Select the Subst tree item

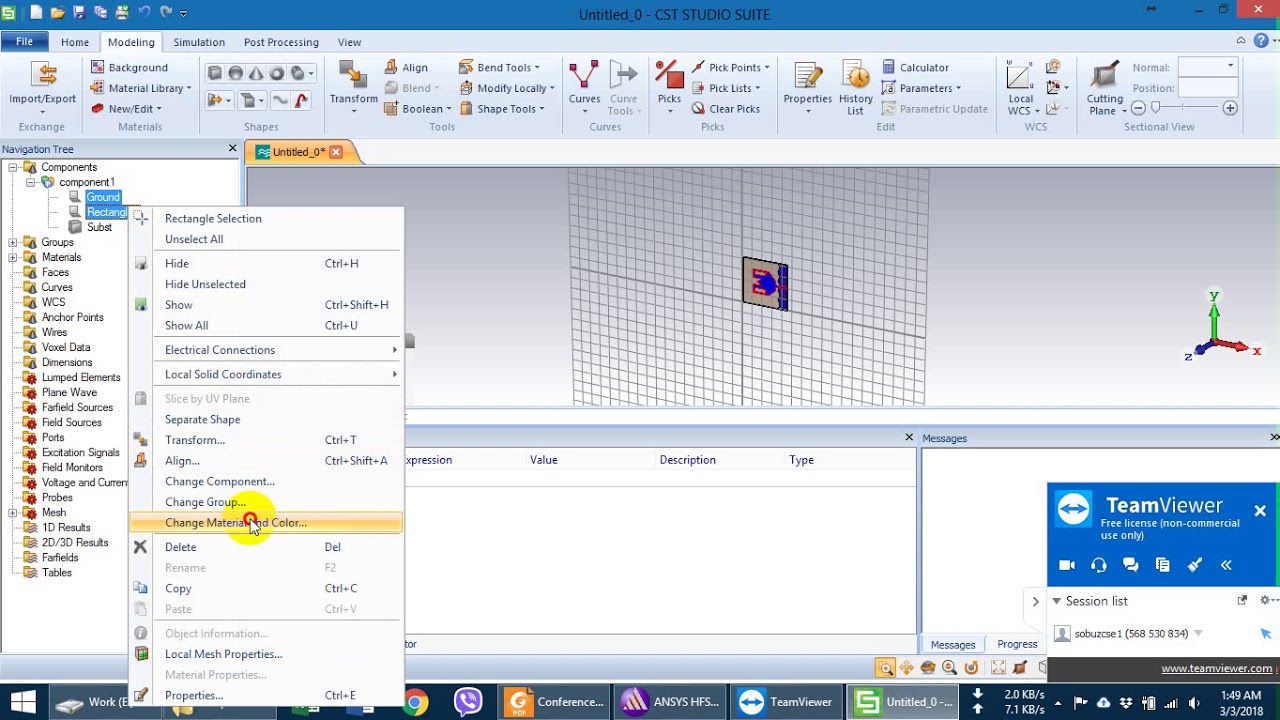[x=99, y=227]
